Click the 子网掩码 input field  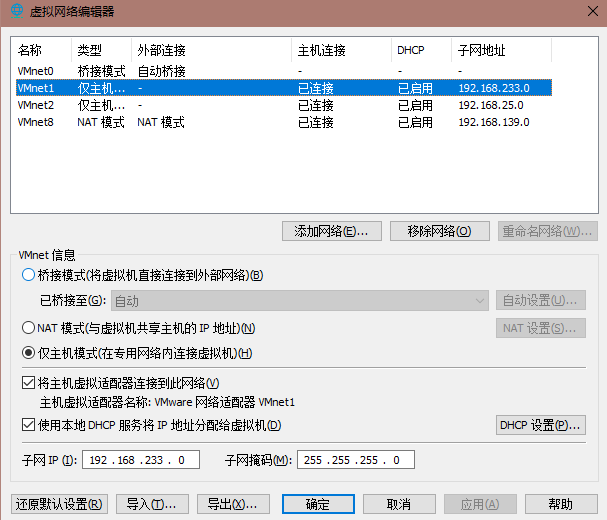click(356, 460)
